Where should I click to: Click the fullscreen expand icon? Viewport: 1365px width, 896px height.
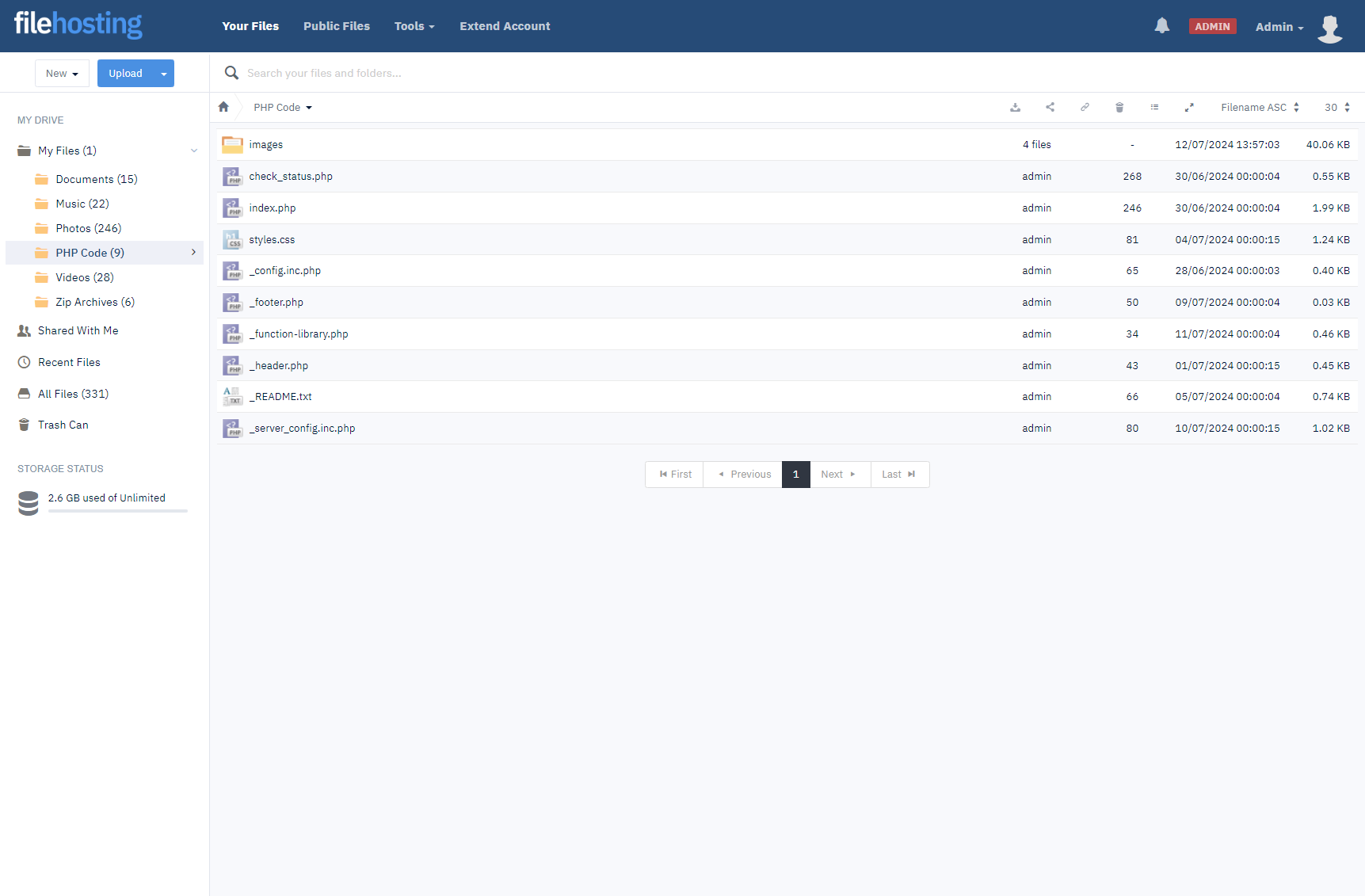(x=1189, y=108)
